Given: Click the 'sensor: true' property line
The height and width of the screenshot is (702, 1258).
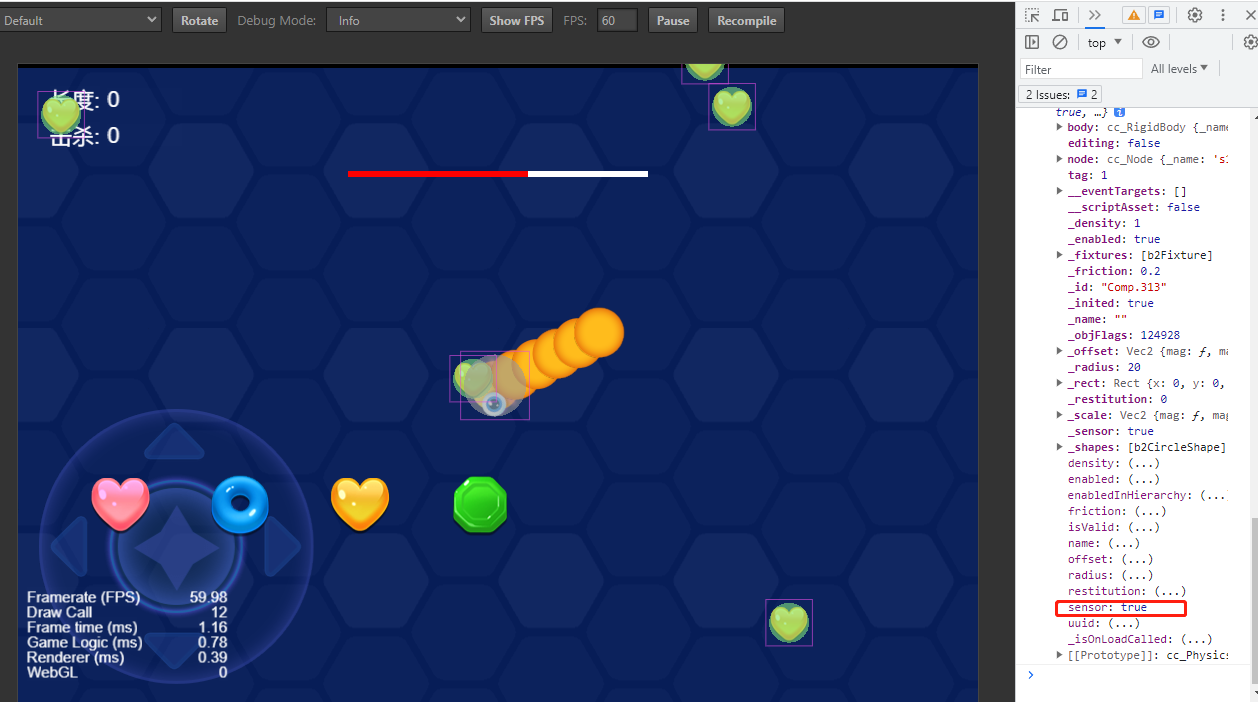Looking at the screenshot, I should pos(1107,607).
